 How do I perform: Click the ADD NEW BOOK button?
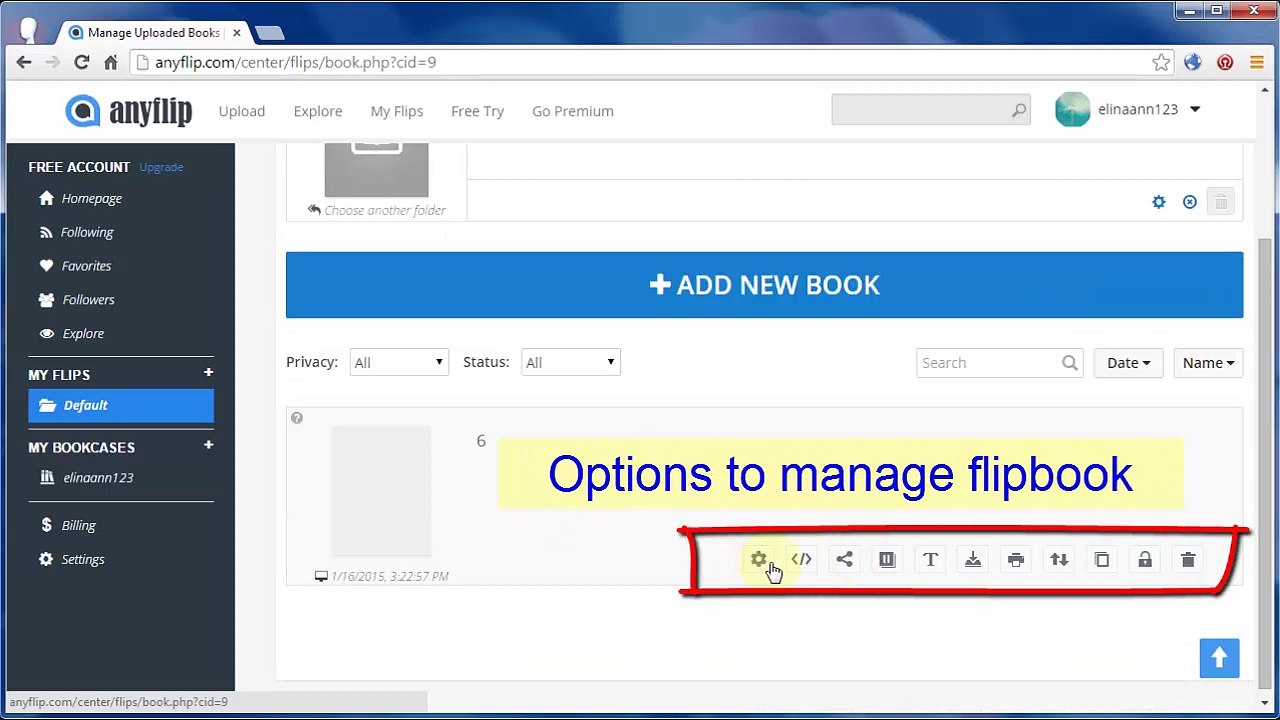coord(764,285)
